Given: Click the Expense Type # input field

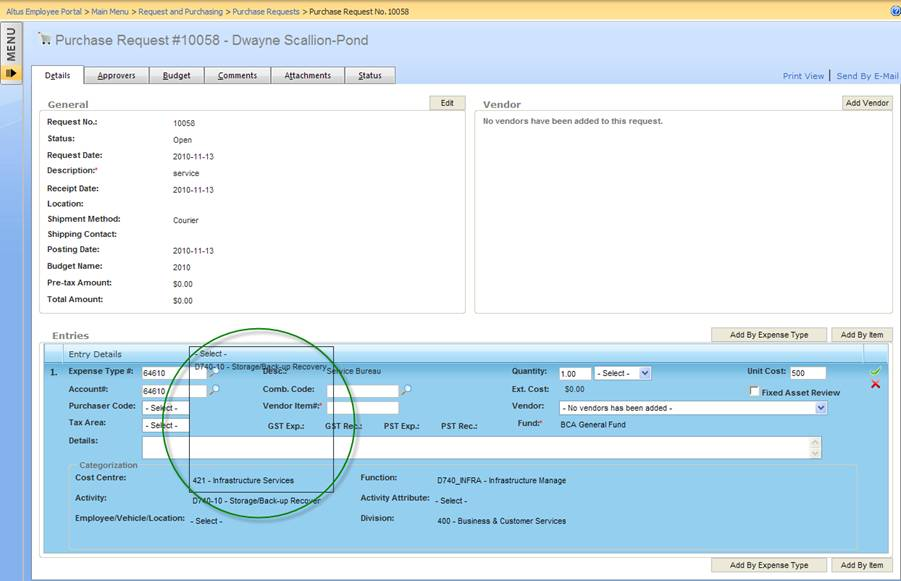Looking at the screenshot, I should click(x=174, y=373).
